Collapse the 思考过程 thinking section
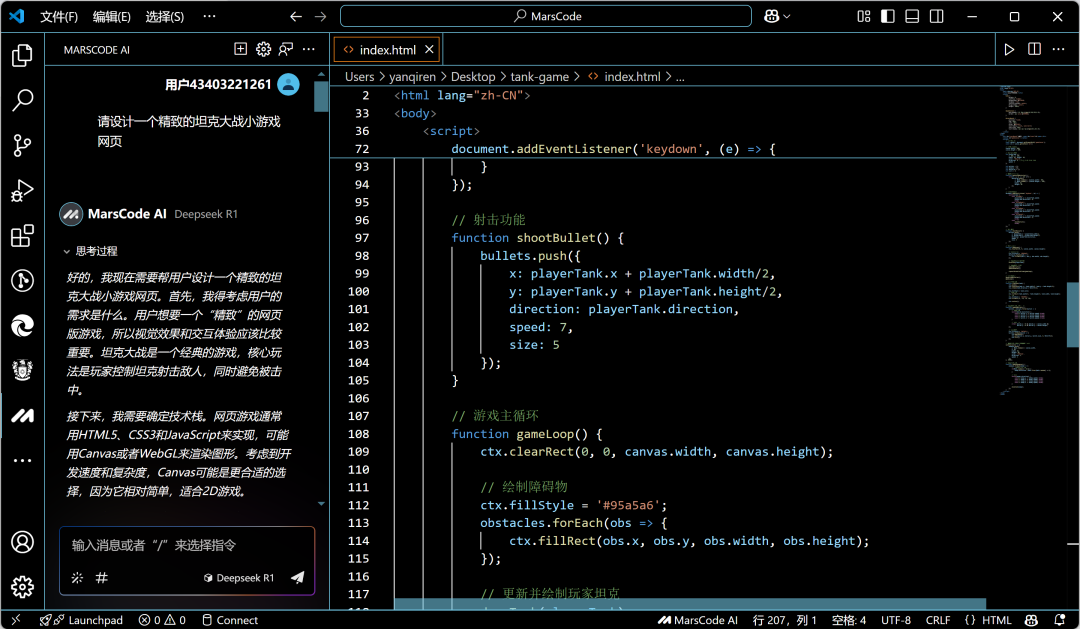1080x629 pixels. click(x=90, y=251)
